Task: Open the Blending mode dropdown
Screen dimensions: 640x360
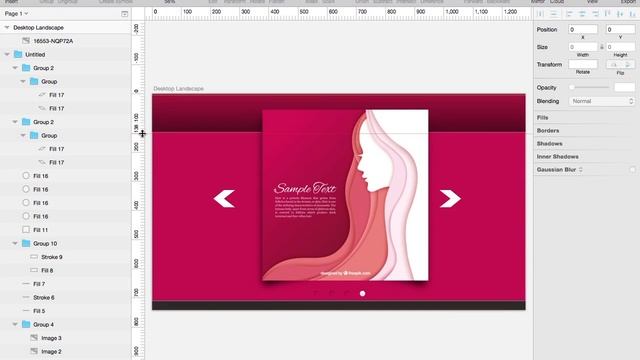Action: pyautogui.click(x=602, y=101)
